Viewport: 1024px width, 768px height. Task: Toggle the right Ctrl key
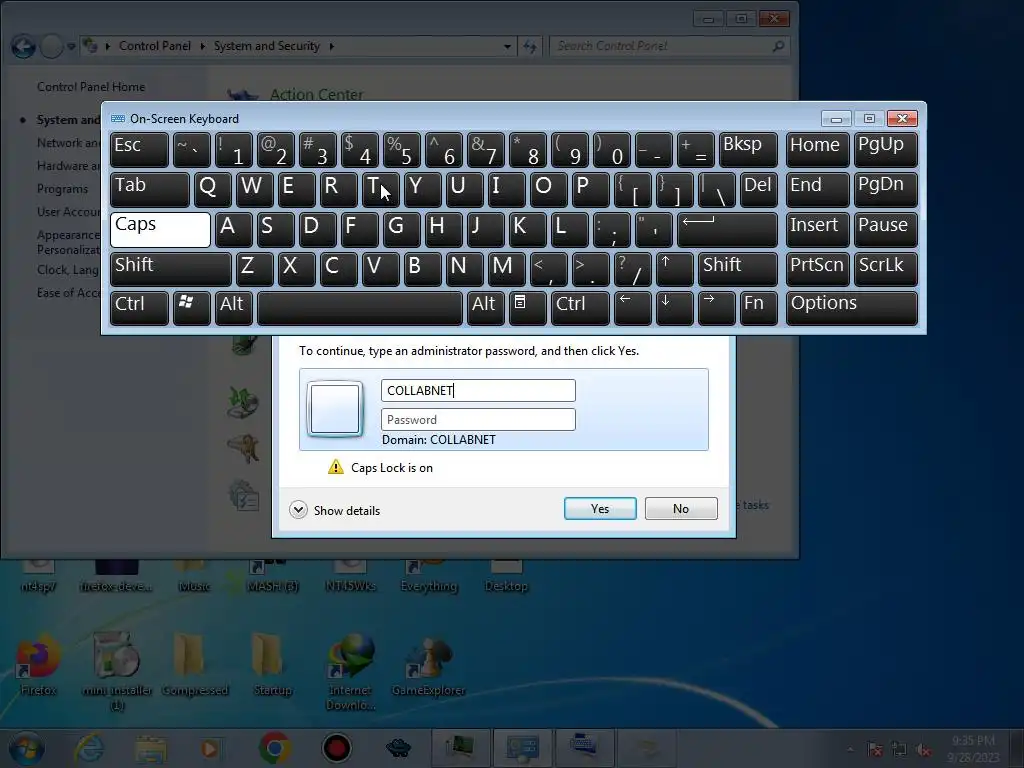pyautogui.click(x=580, y=308)
